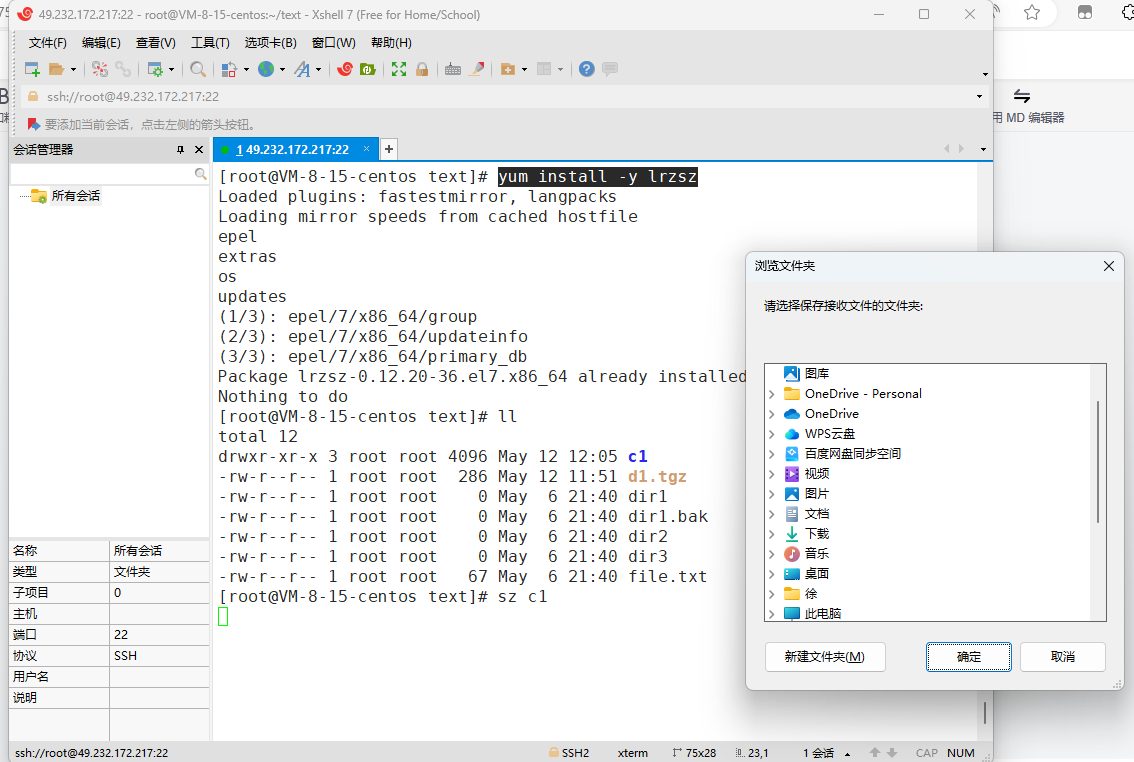Click the font letter A icon
Image resolution: width=1134 pixels, height=762 pixels.
(x=302, y=69)
